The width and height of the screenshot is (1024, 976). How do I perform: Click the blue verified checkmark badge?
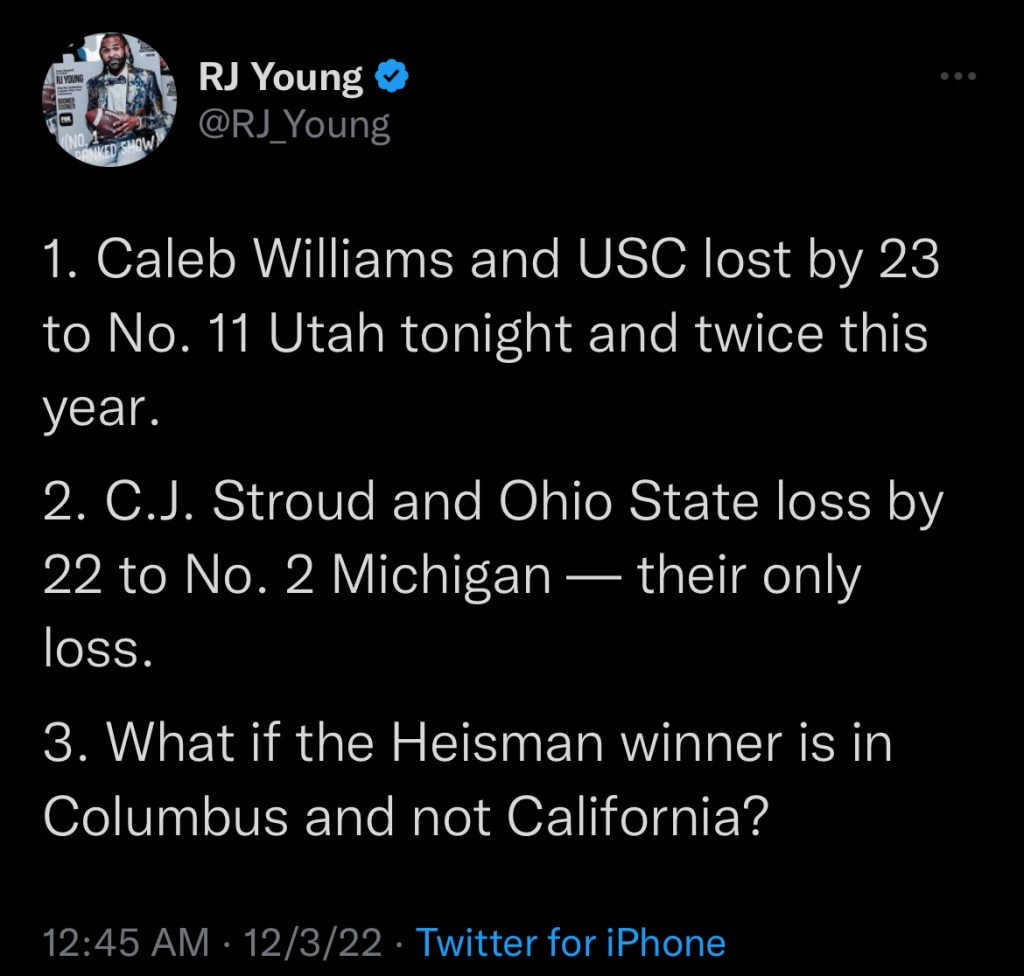click(x=390, y=77)
